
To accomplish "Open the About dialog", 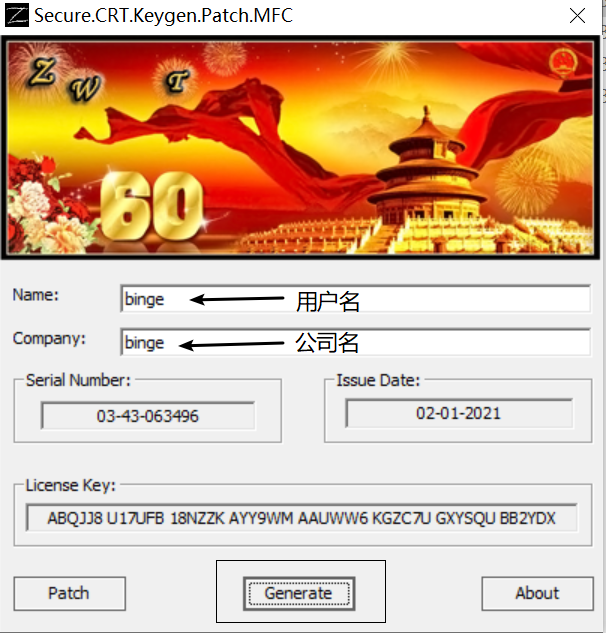I will 537,593.
